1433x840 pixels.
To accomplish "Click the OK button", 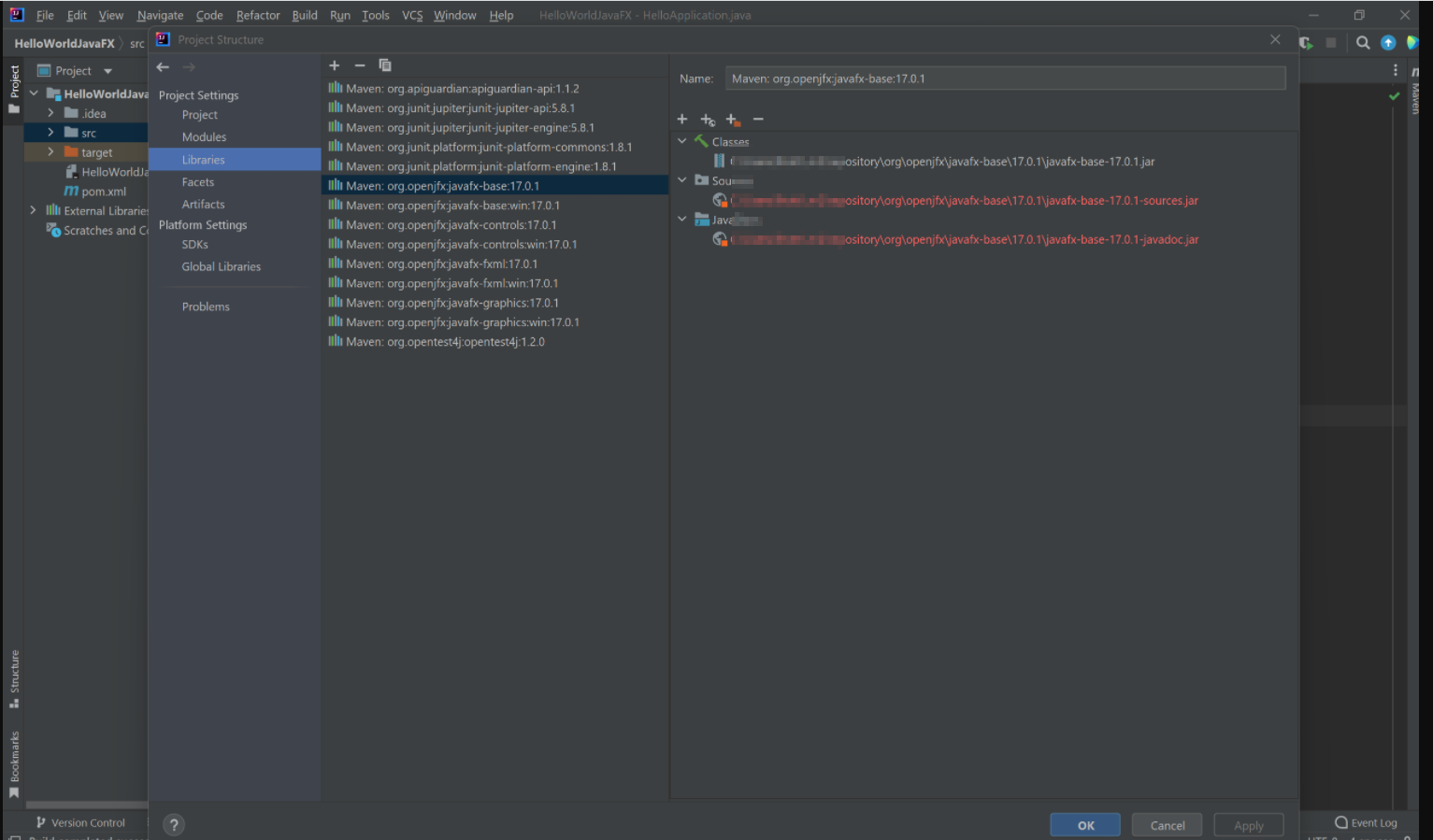I will 1085,825.
